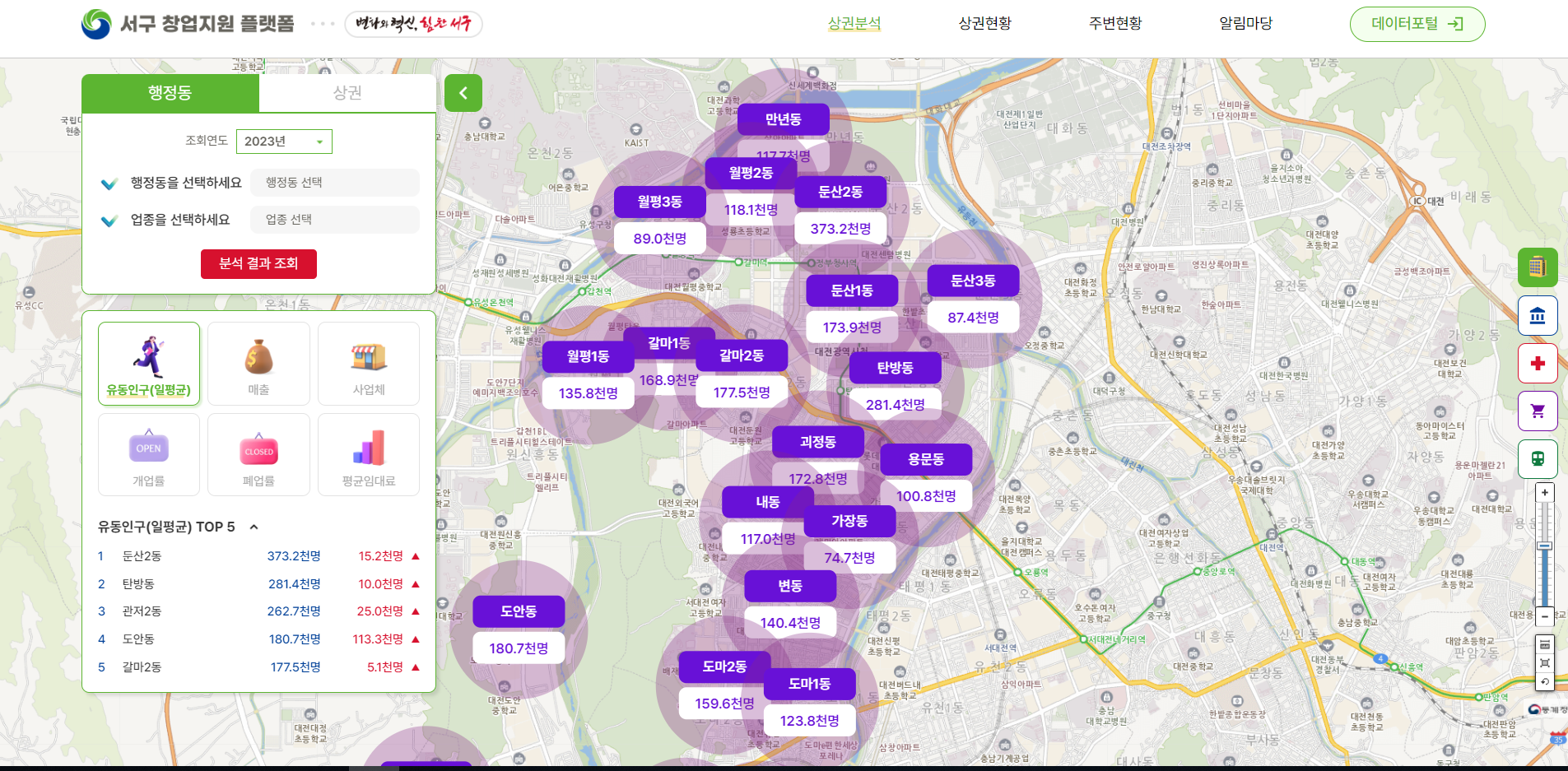Click the 180.7천명 value under 도안동 on map
The height and width of the screenshot is (771, 1568).
519,648
